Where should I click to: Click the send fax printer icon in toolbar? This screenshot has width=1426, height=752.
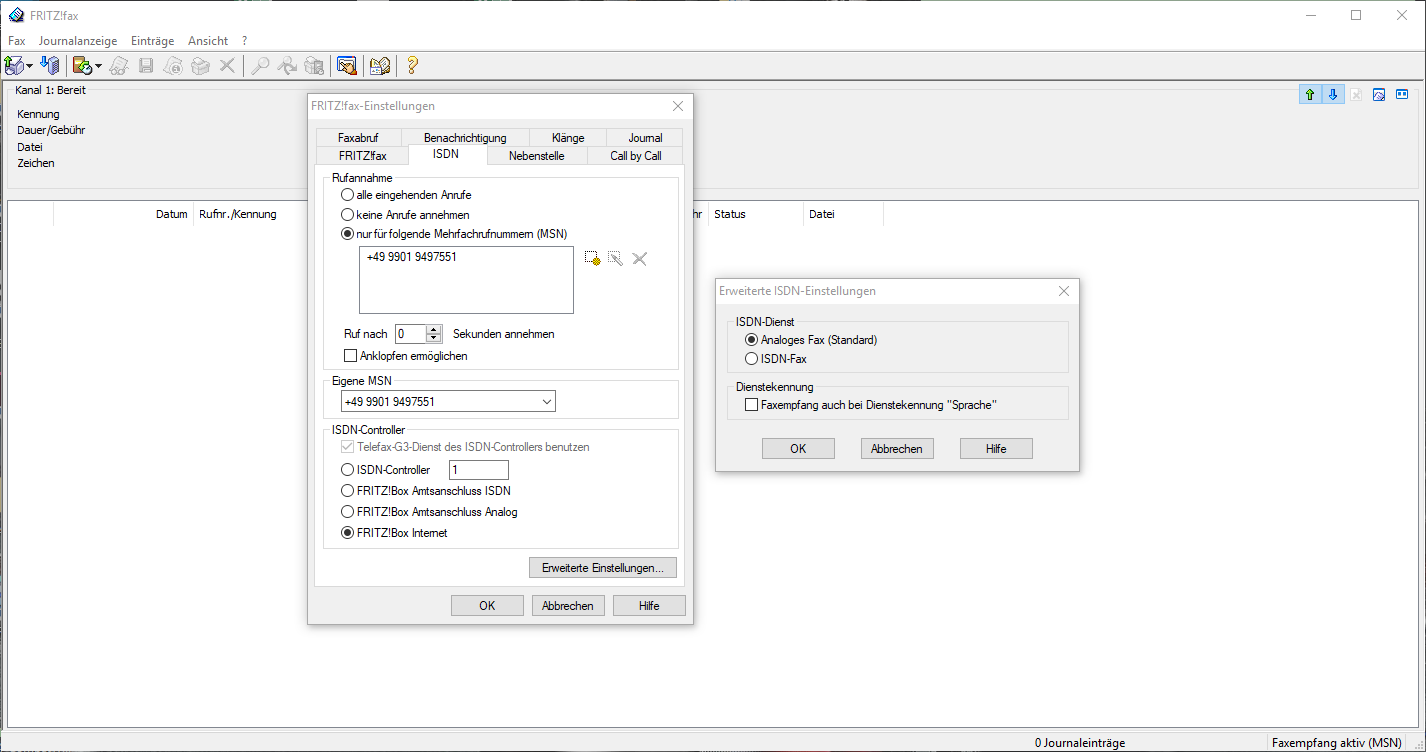(x=14, y=66)
